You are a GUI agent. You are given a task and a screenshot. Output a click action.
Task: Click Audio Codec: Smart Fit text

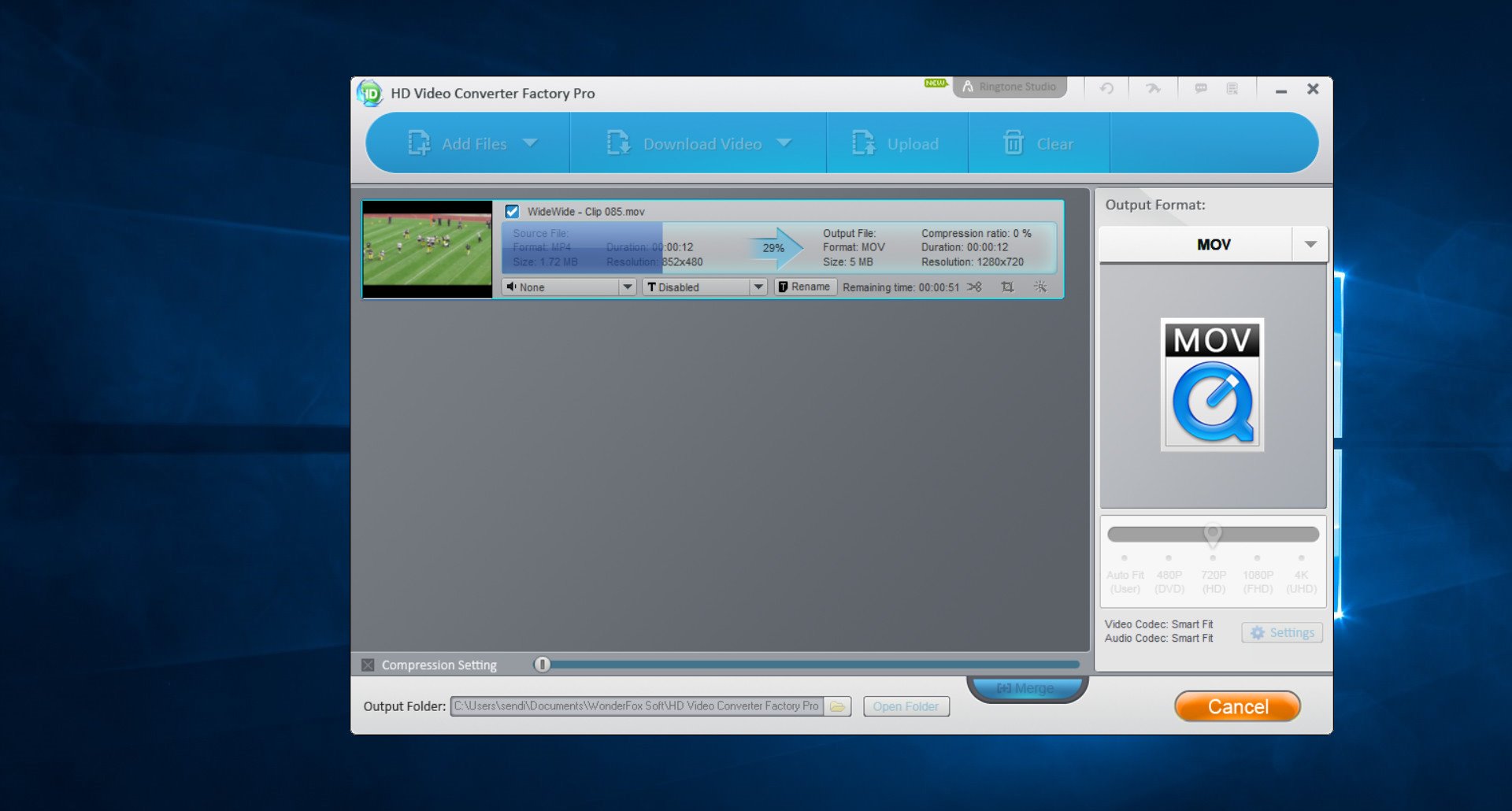click(x=1158, y=638)
